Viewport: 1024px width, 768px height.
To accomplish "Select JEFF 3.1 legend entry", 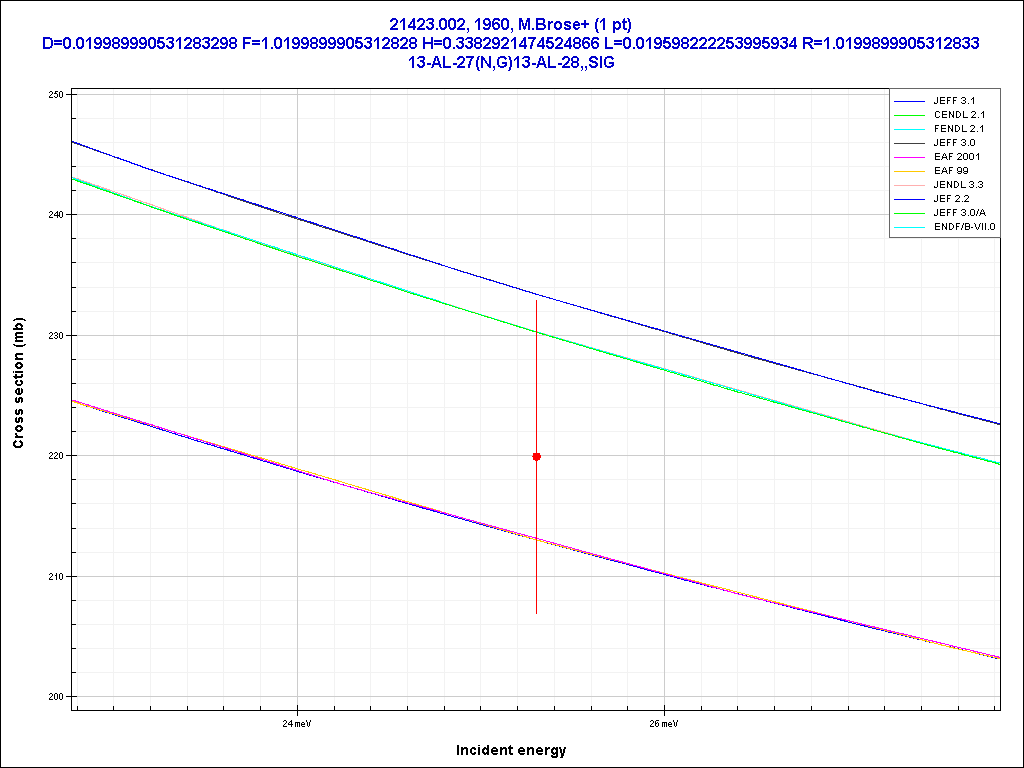I will (x=954, y=101).
